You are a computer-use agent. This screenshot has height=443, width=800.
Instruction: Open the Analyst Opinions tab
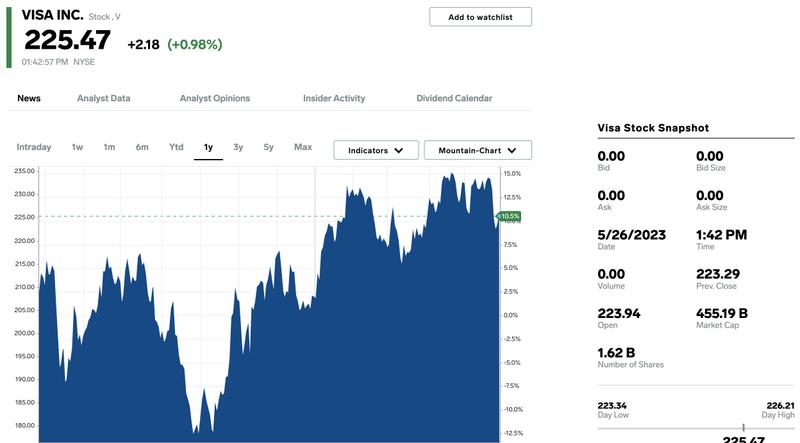pyautogui.click(x=215, y=98)
